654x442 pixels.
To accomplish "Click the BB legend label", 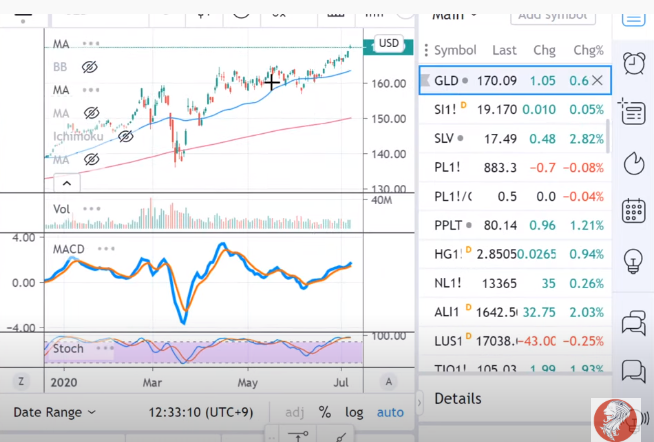I will point(60,67).
